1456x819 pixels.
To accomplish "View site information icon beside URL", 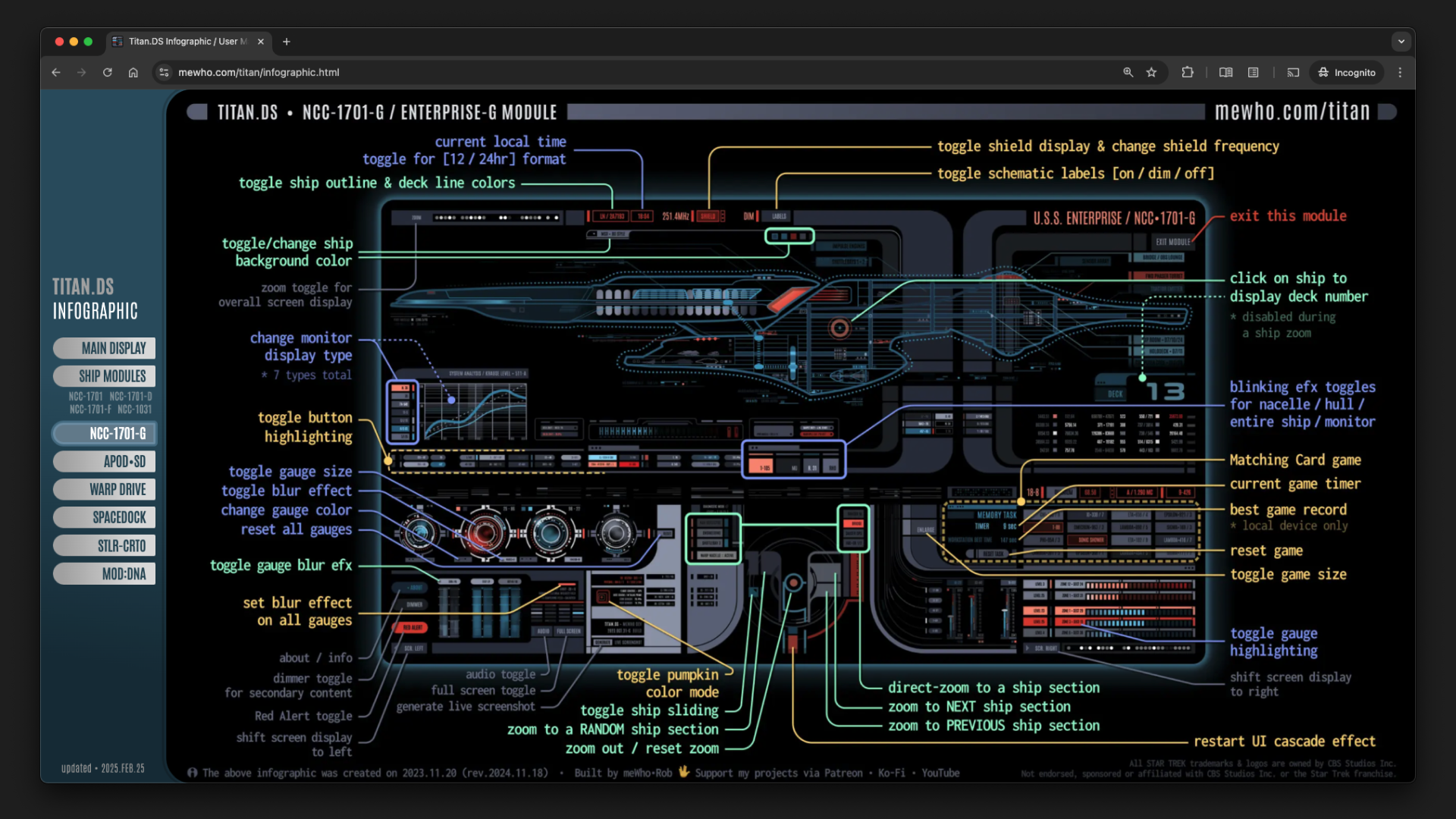I will coord(164,73).
